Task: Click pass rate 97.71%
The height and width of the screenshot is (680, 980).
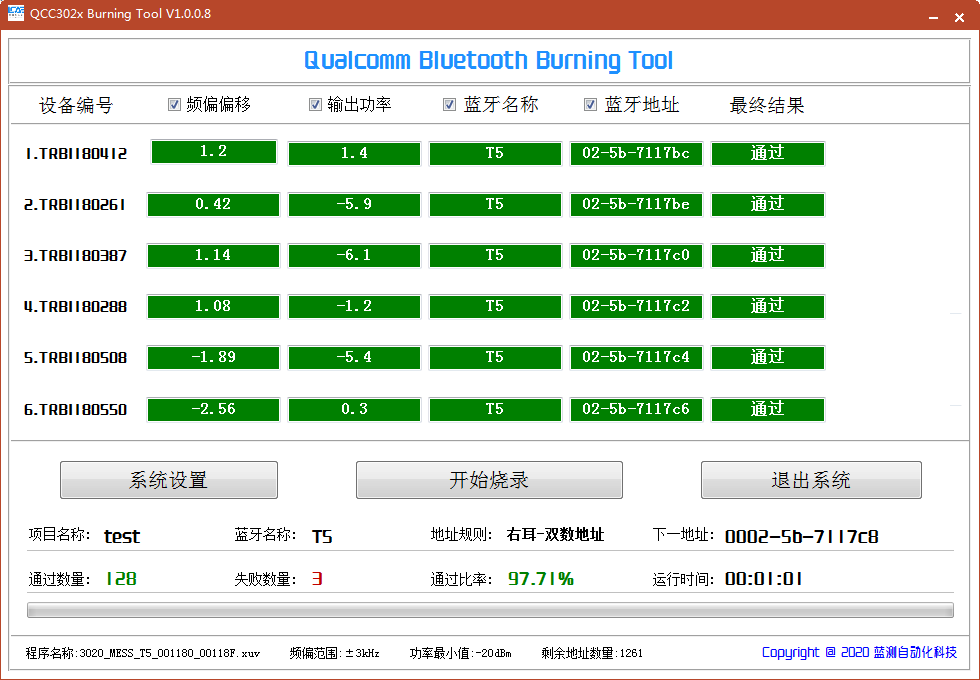Action: pyautogui.click(x=541, y=579)
